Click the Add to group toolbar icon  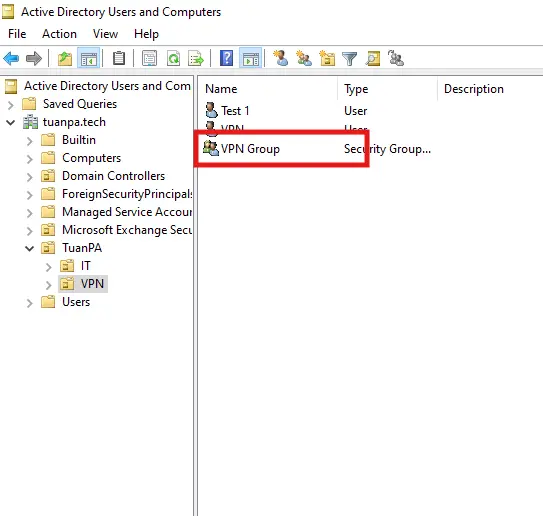396,58
